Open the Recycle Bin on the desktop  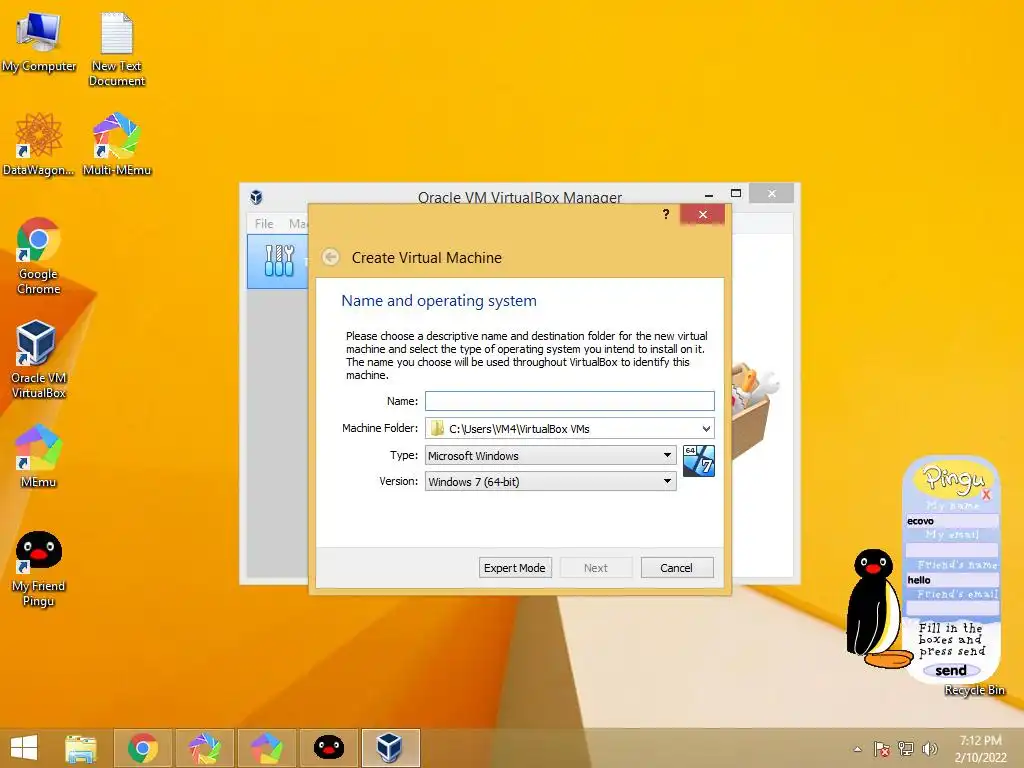coord(974,690)
